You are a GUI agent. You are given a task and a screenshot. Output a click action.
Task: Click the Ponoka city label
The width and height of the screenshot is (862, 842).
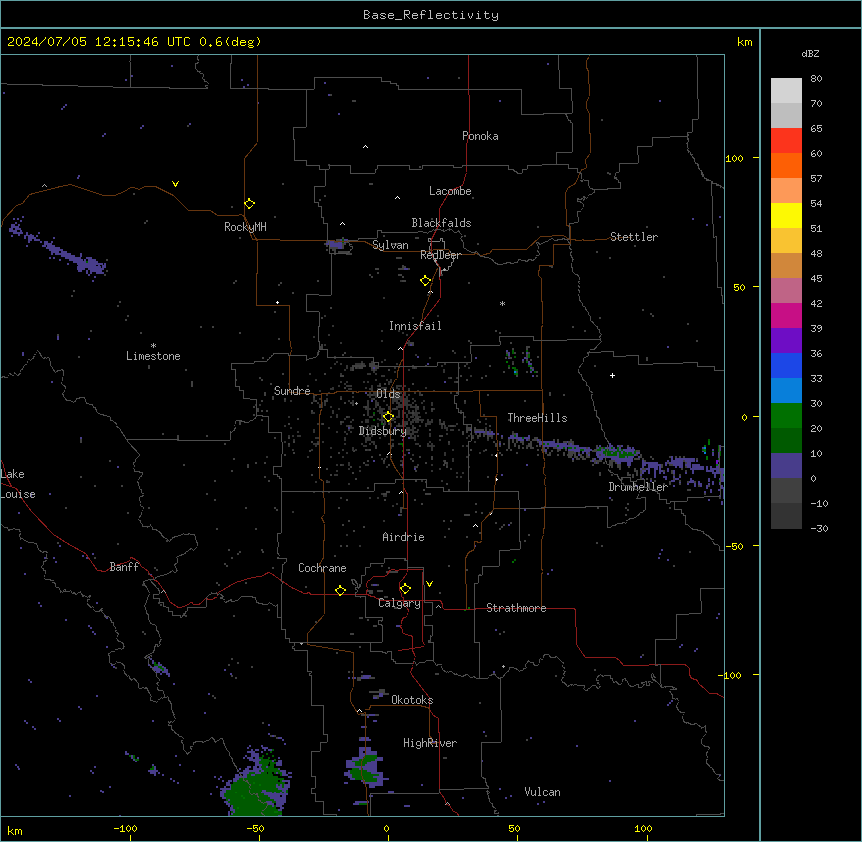pyautogui.click(x=480, y=136)
